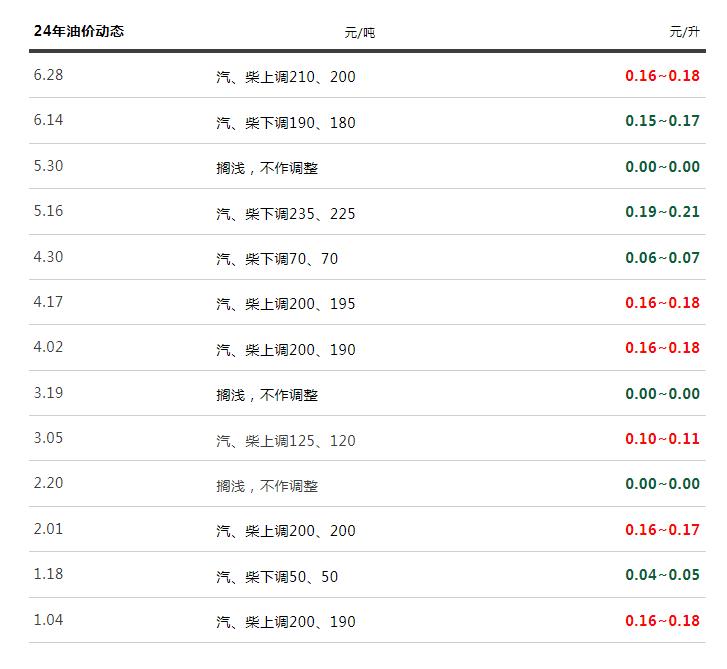
Task: Click the text 汽、柴下调50、50
Action: click(x=277, y=577)
